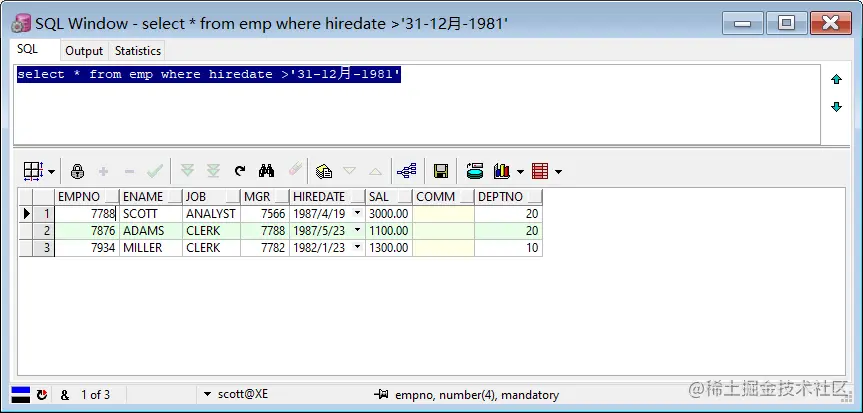Click the 7566 manager cell
863x413 pixels.
265,214
